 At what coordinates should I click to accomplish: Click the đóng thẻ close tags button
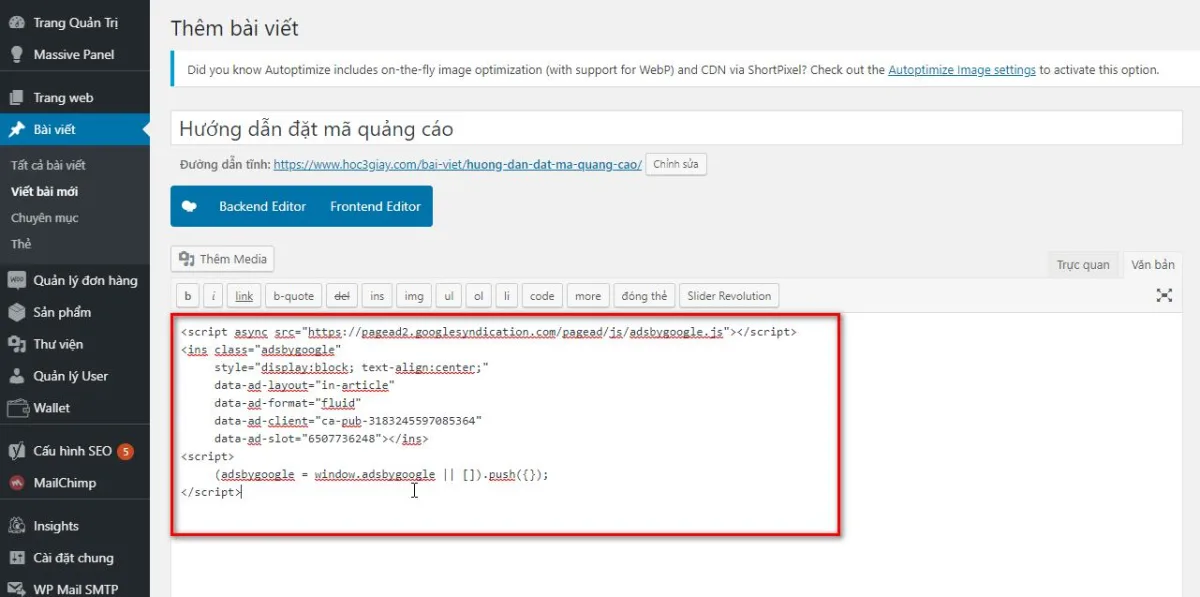[644, 296]
